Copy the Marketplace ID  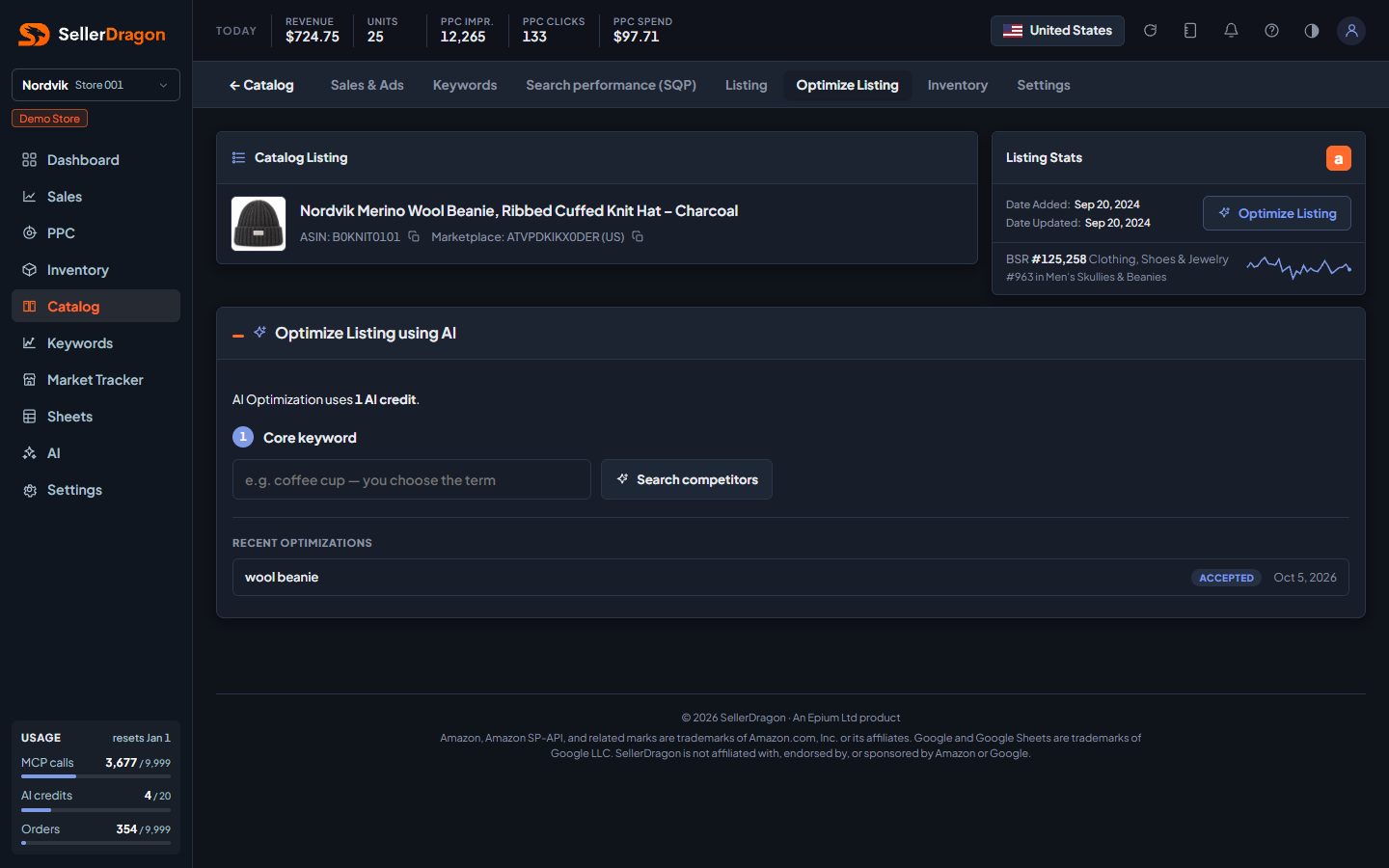pyautogui.click(x=638, y=236)
